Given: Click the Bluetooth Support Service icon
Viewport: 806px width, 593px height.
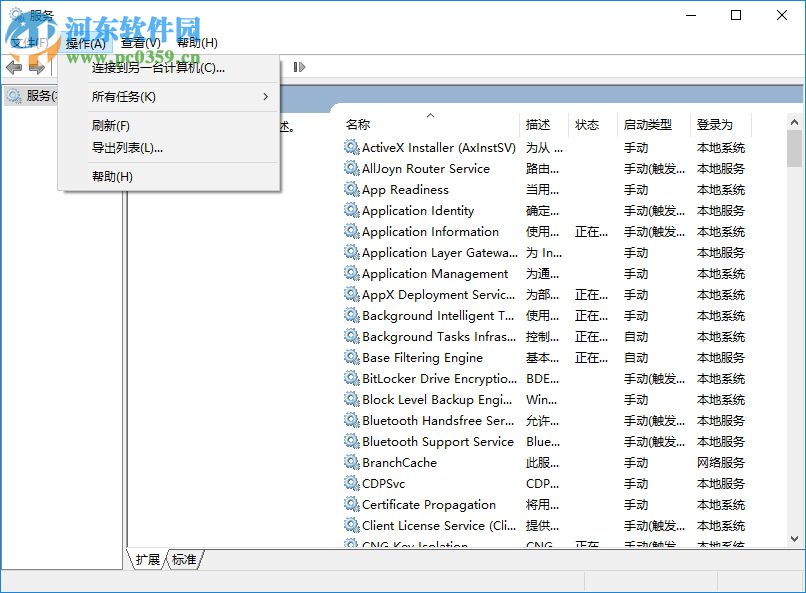Looking at the screenshot, I should coord(352,441).
